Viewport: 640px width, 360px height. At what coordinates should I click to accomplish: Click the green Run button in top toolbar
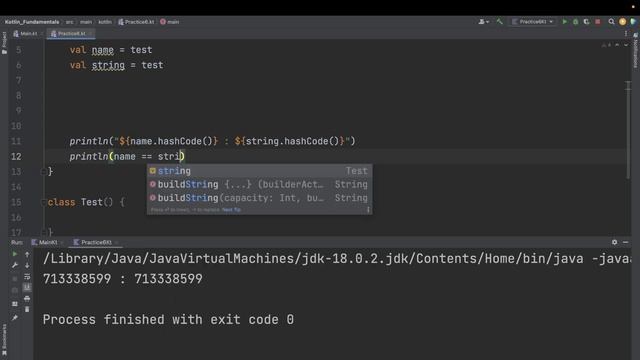pyautogui.click(x=564, y=22)
